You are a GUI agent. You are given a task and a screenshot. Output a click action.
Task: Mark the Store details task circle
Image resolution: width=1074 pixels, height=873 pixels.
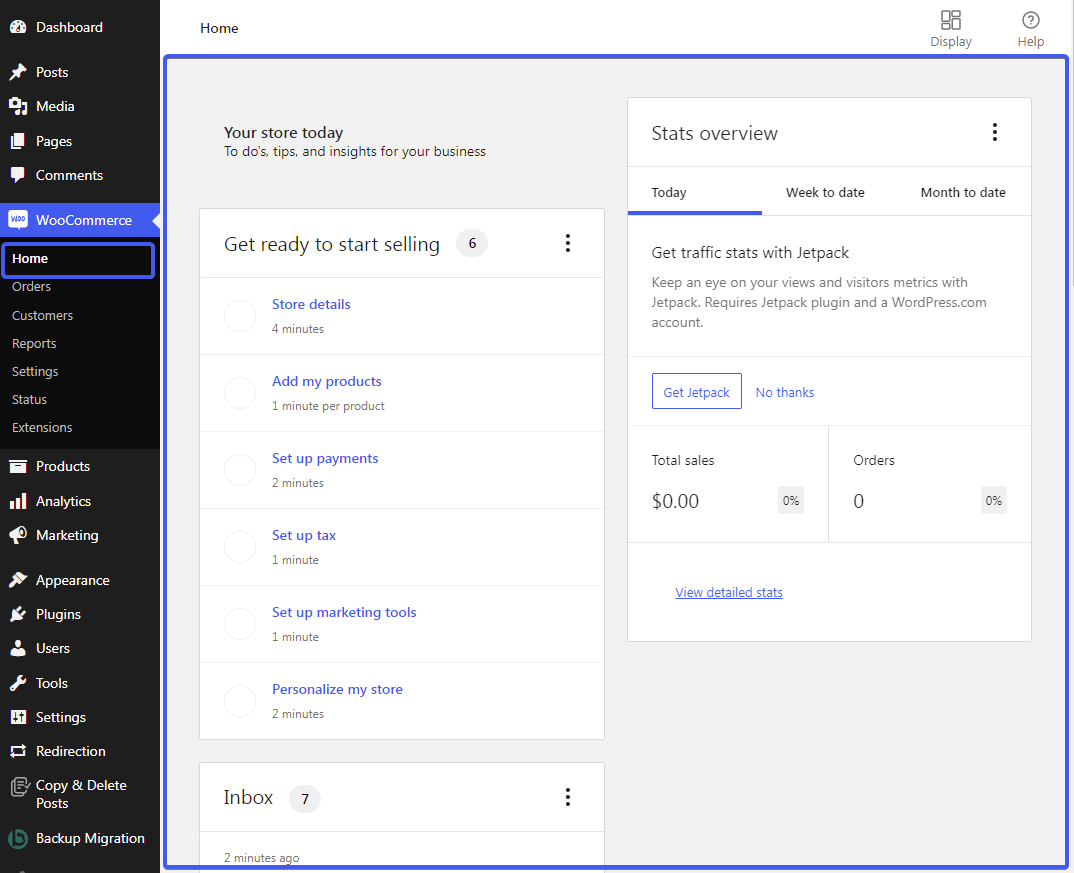pos(240,316)
